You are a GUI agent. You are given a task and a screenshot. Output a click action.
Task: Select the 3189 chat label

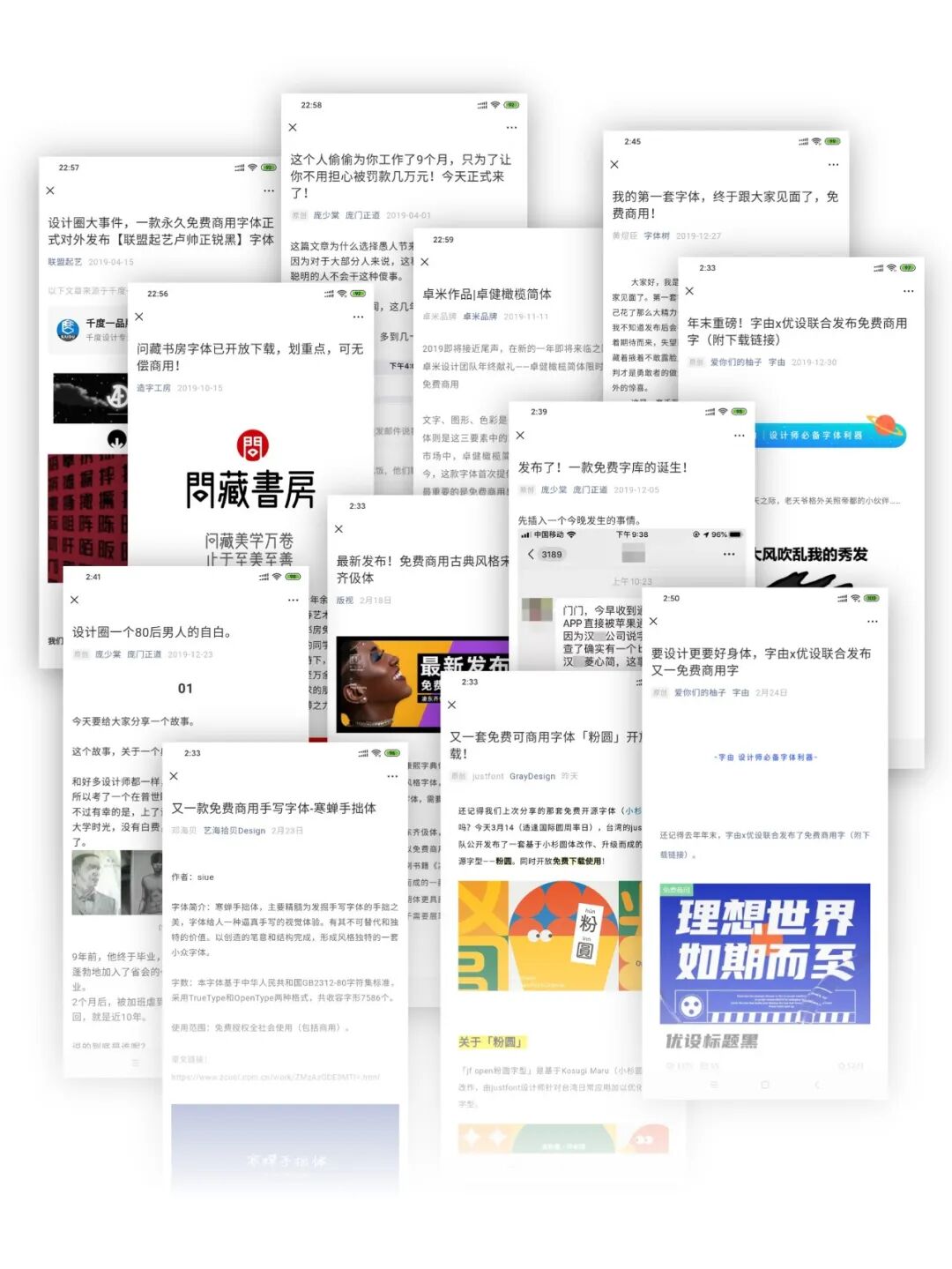(552, 555)
